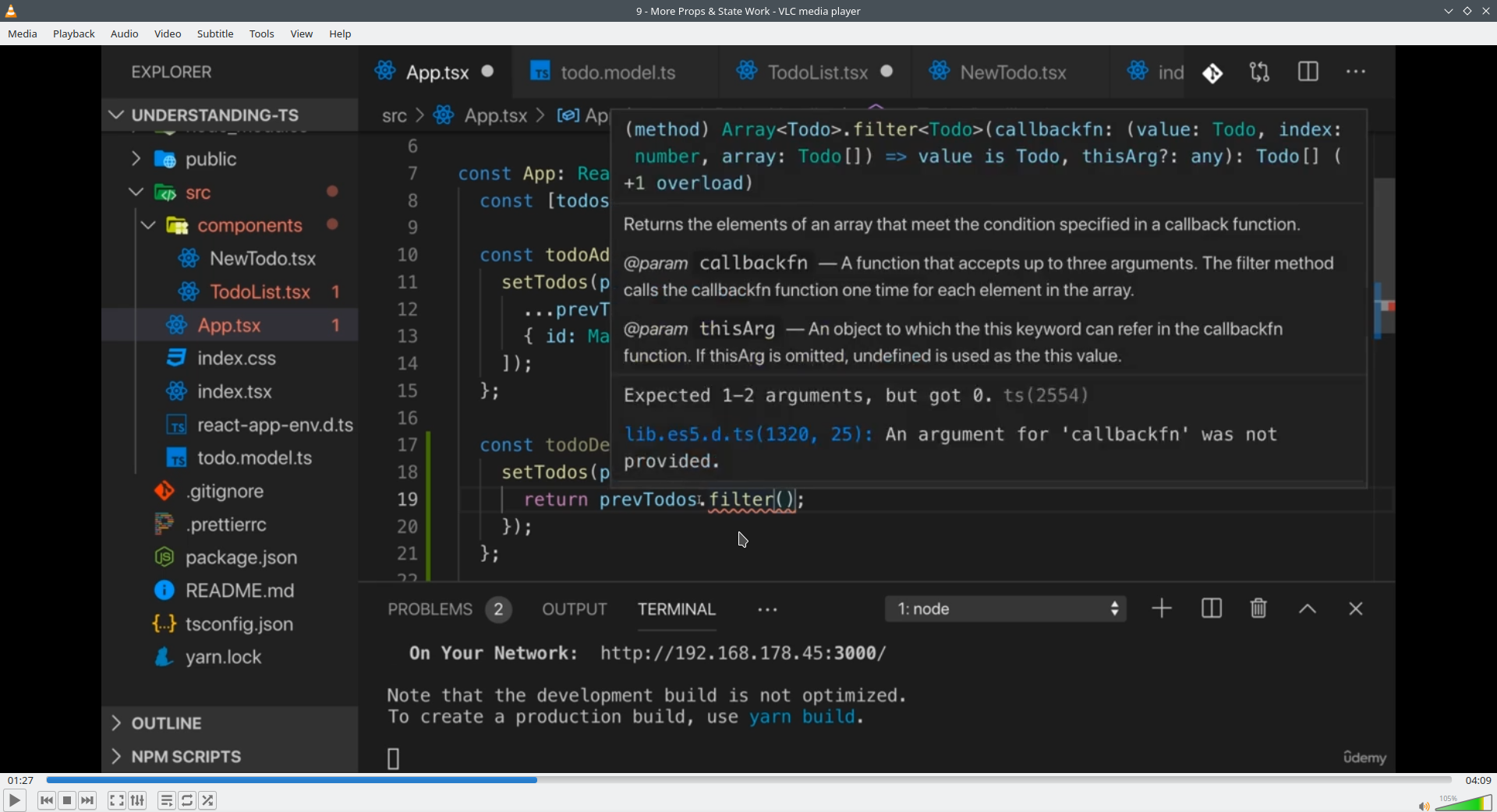Click the trash icon in terminal panel
Screen dimensions: 1497x812
1258,609
